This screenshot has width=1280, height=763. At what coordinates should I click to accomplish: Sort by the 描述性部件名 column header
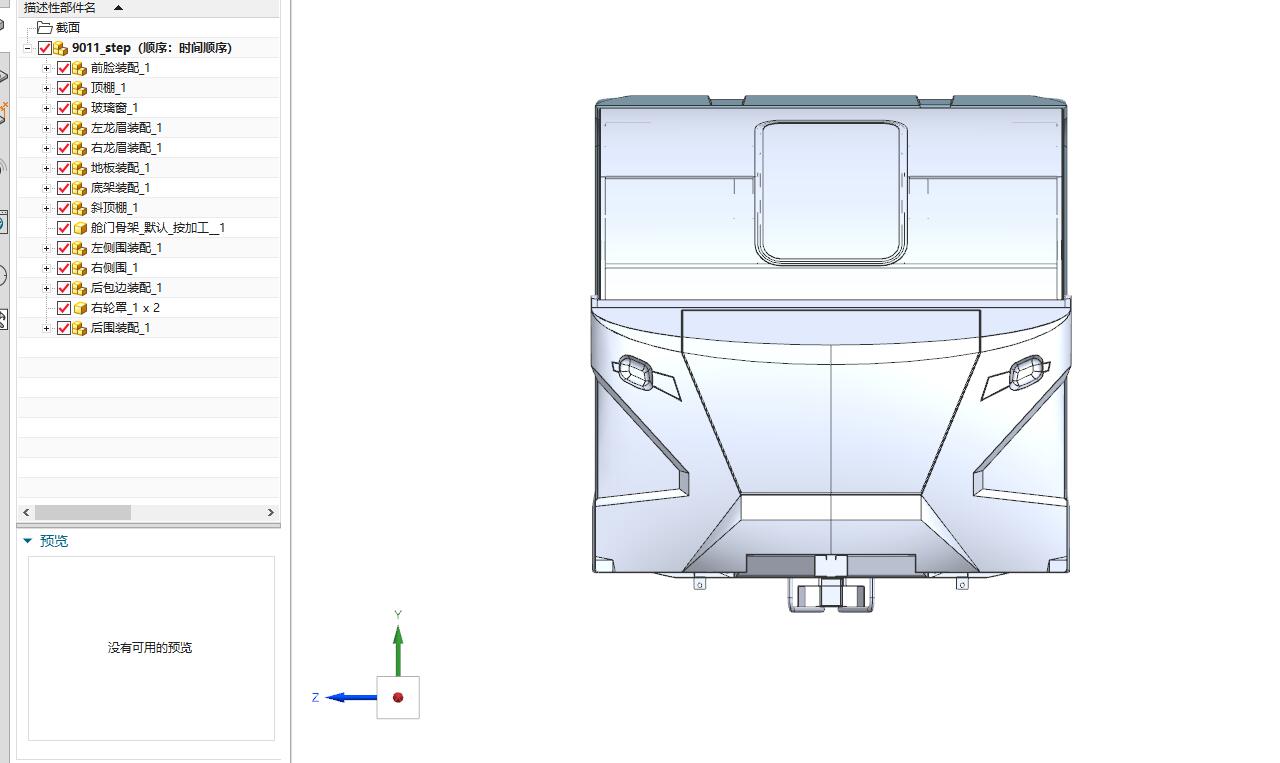[60, 7]
